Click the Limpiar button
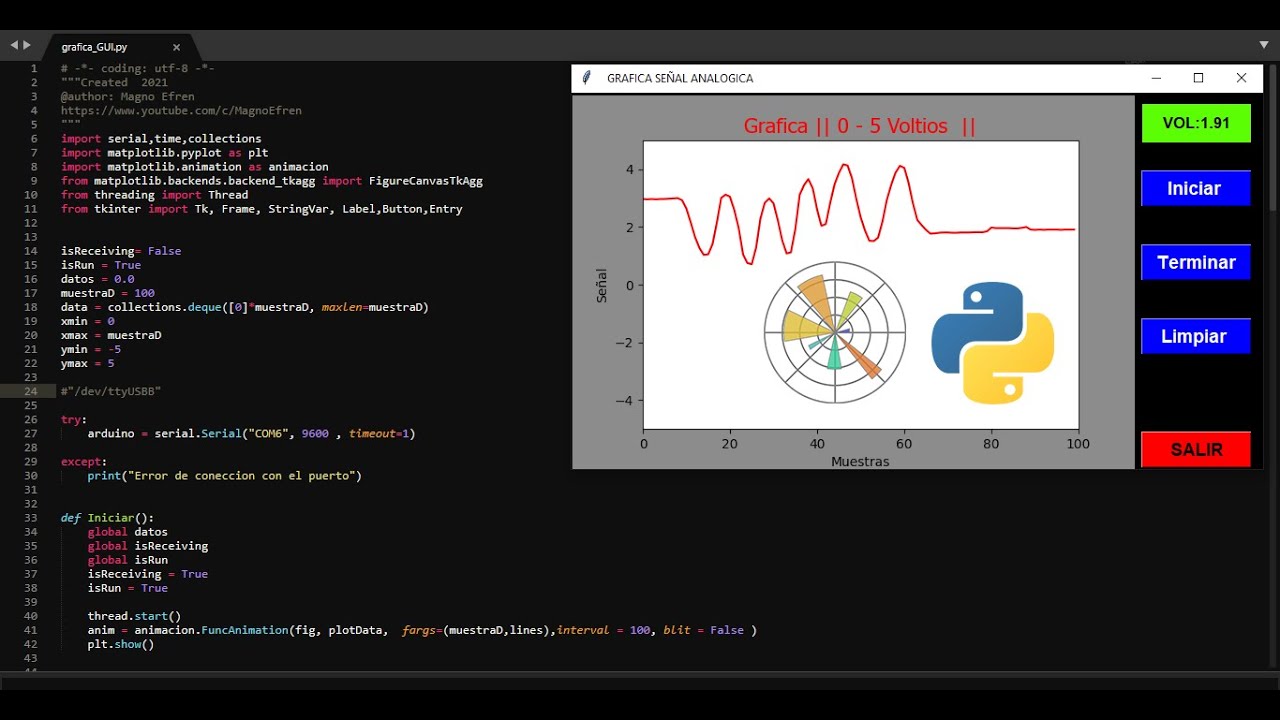The image size is (1280, 720). click(1196, 336)
